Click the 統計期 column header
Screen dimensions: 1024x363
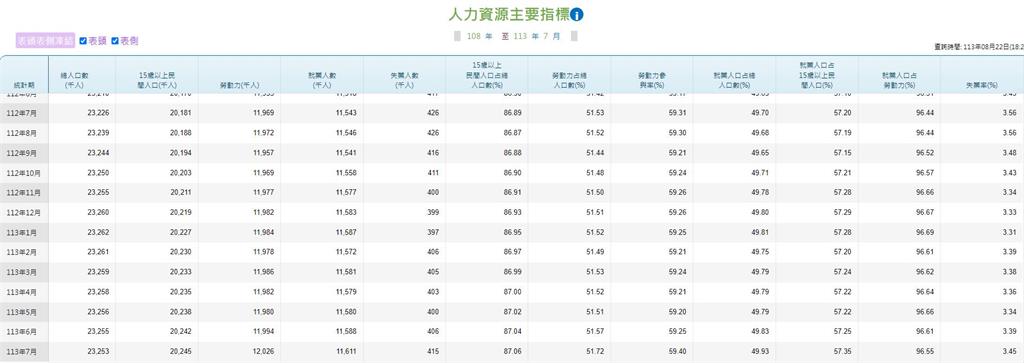click(x=24, y=85)
